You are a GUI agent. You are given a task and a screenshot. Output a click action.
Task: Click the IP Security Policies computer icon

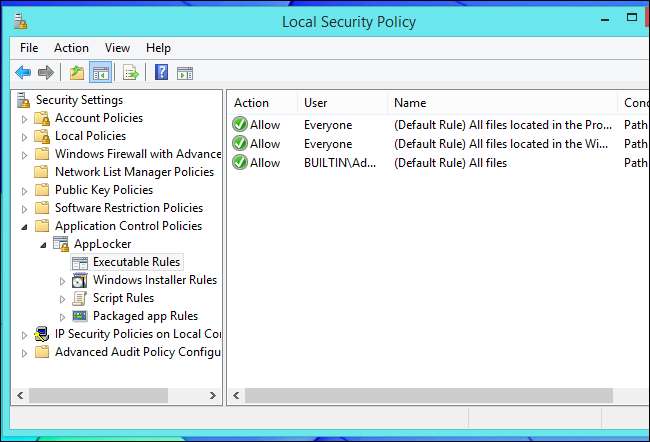point(41,334)
